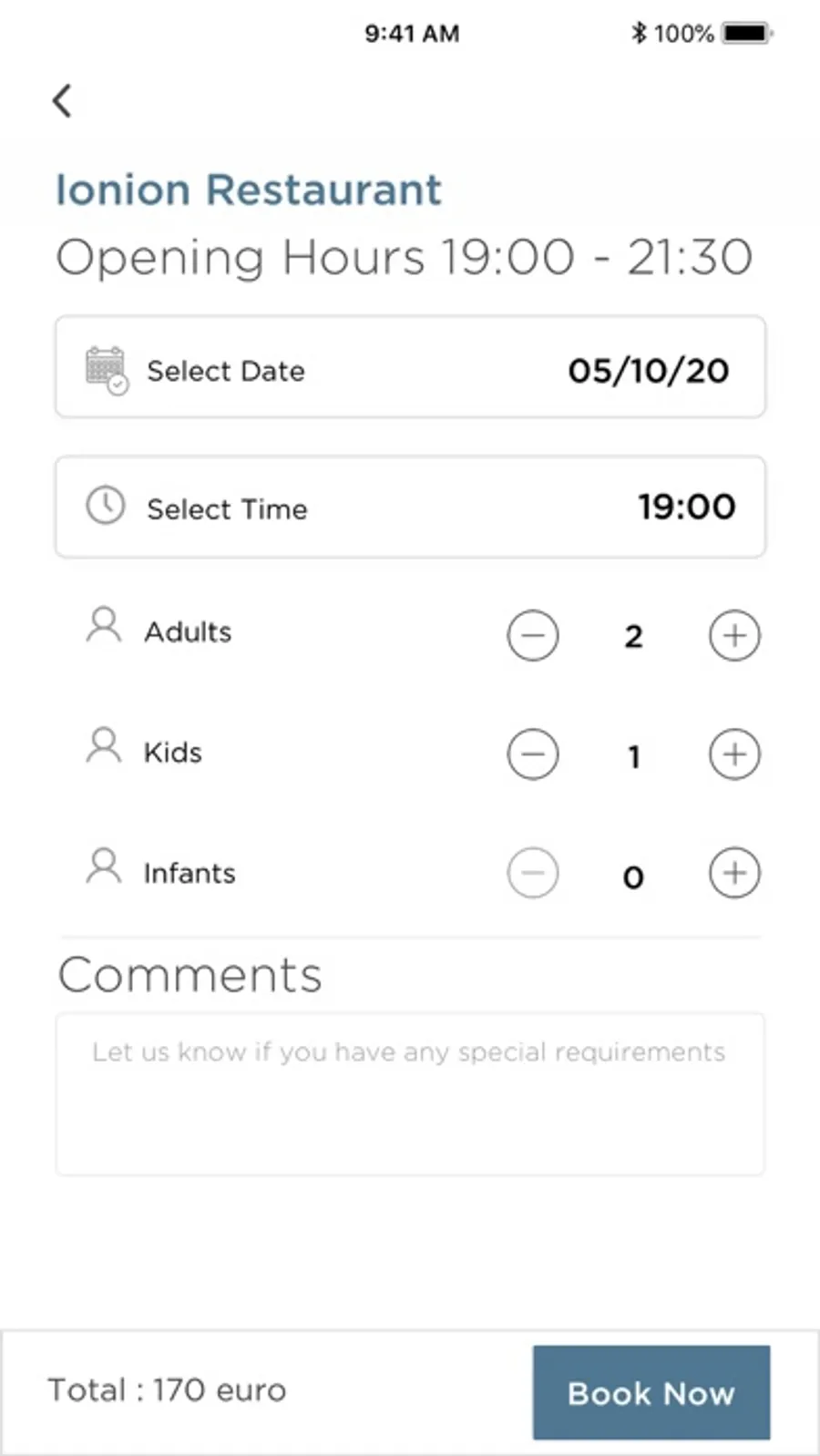The width and height of the screenshot is (820, 1456).
Task: Tap the back arrow icon
Action: pyautogui.click(x=62, y=100)
